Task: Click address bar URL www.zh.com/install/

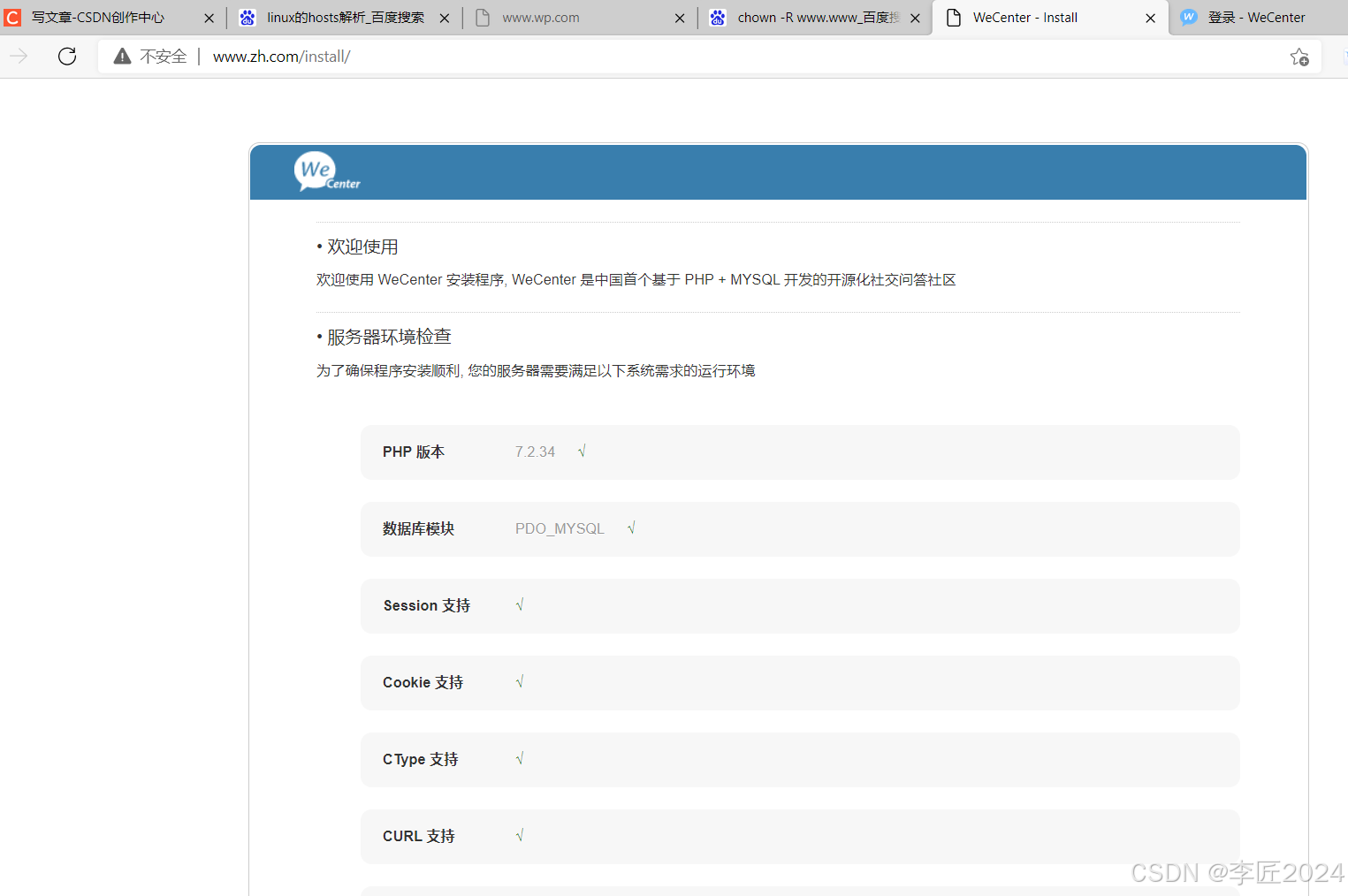Action: click(282, 57)
